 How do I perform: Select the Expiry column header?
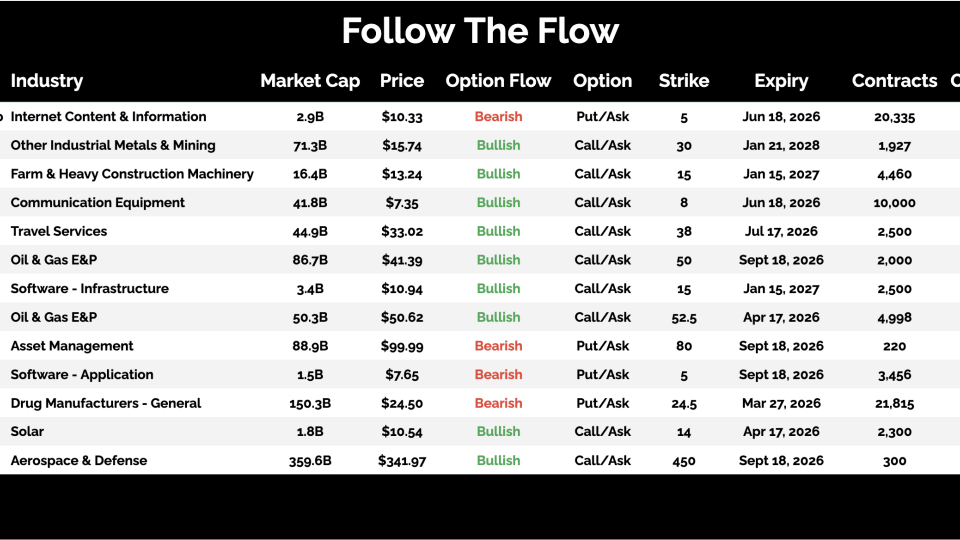click(x=781, y=81)
